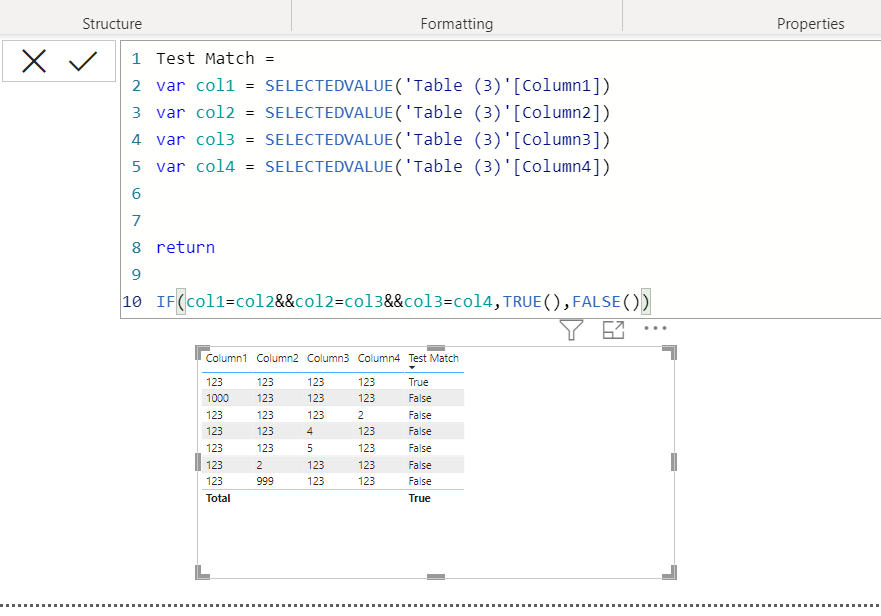This screenshot has height=616, width=881.
Task: Open the Properties ribbon group
Action: 810,24
